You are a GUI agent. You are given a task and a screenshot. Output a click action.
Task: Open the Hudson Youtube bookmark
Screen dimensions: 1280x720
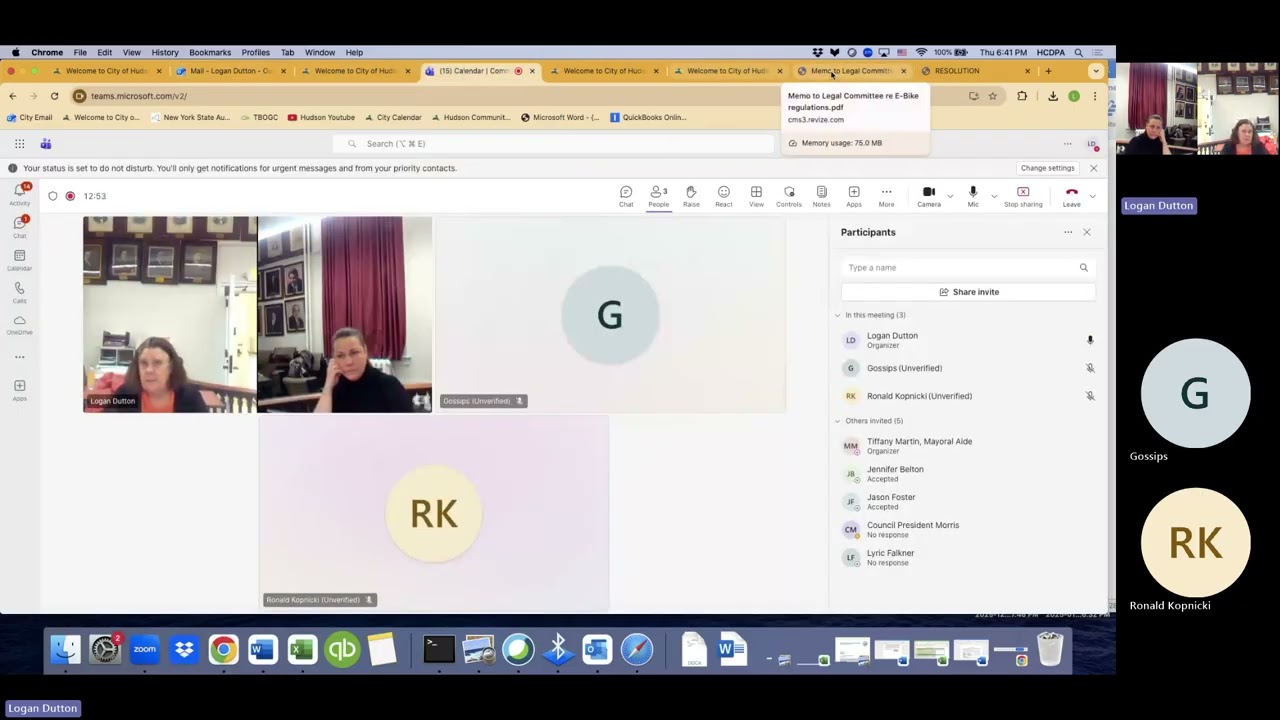pyautogui.click(x=321, y=117)
